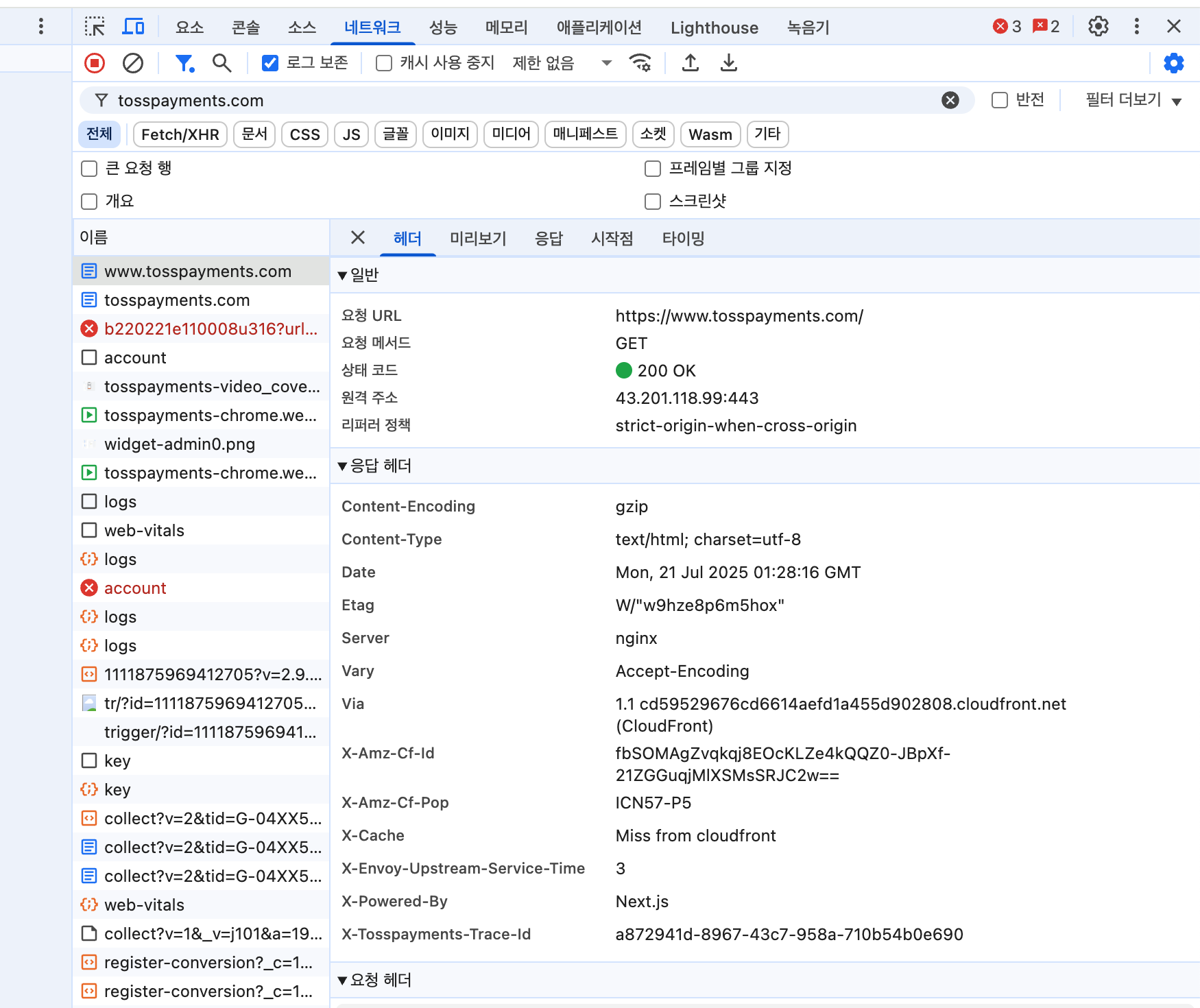Select the tr/?id=1111875969412705 image request
The height and width of the screenshot is (1008, 1200).
click(x=201, y=704)
